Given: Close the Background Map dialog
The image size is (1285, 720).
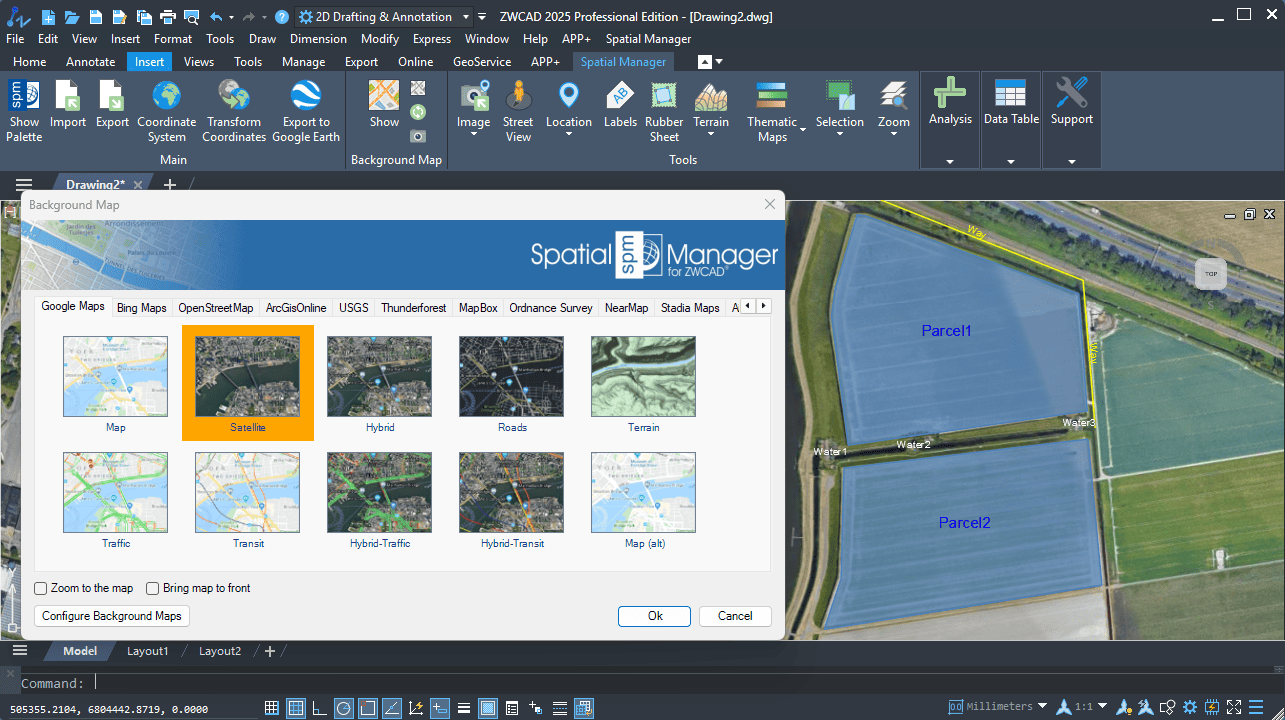Looking at the screenshot, I should [770, 204].
